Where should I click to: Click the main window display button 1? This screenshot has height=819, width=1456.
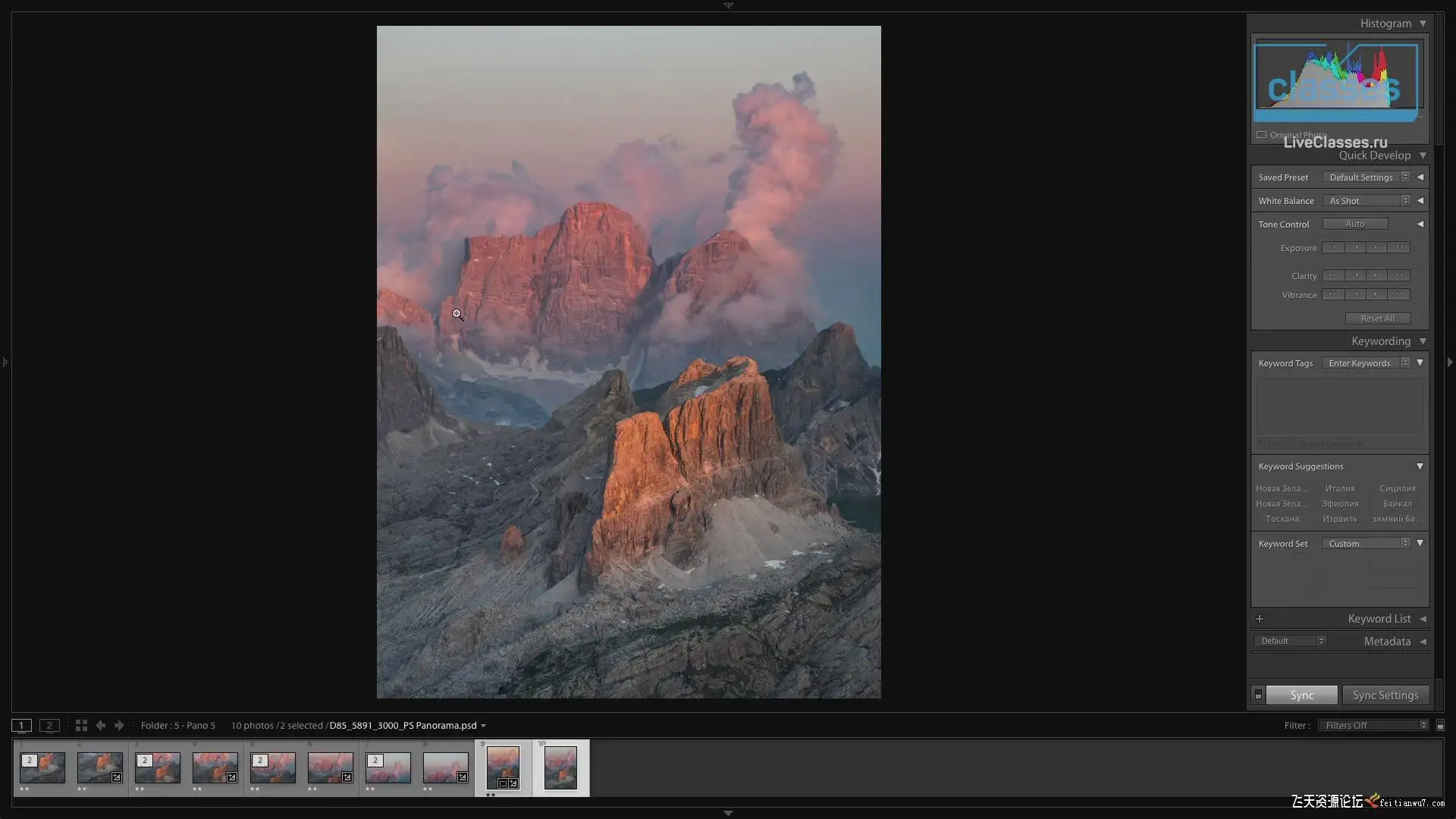click(21, 726)
